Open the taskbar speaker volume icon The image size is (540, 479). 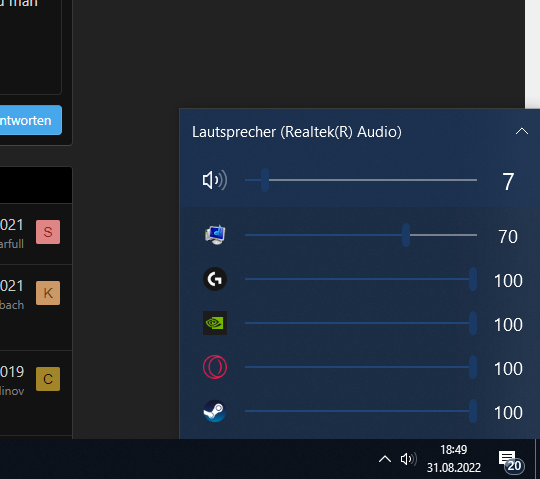[x=408, y=459]
